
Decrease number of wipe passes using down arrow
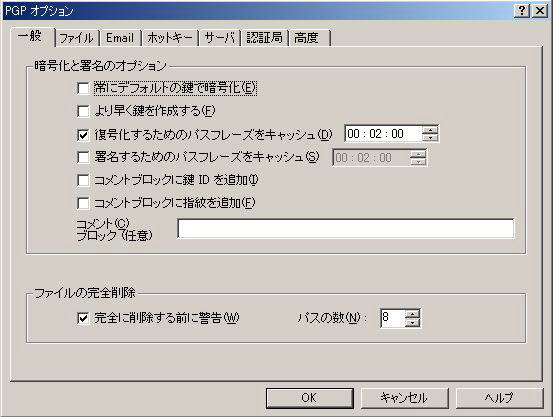pos(412,322)
